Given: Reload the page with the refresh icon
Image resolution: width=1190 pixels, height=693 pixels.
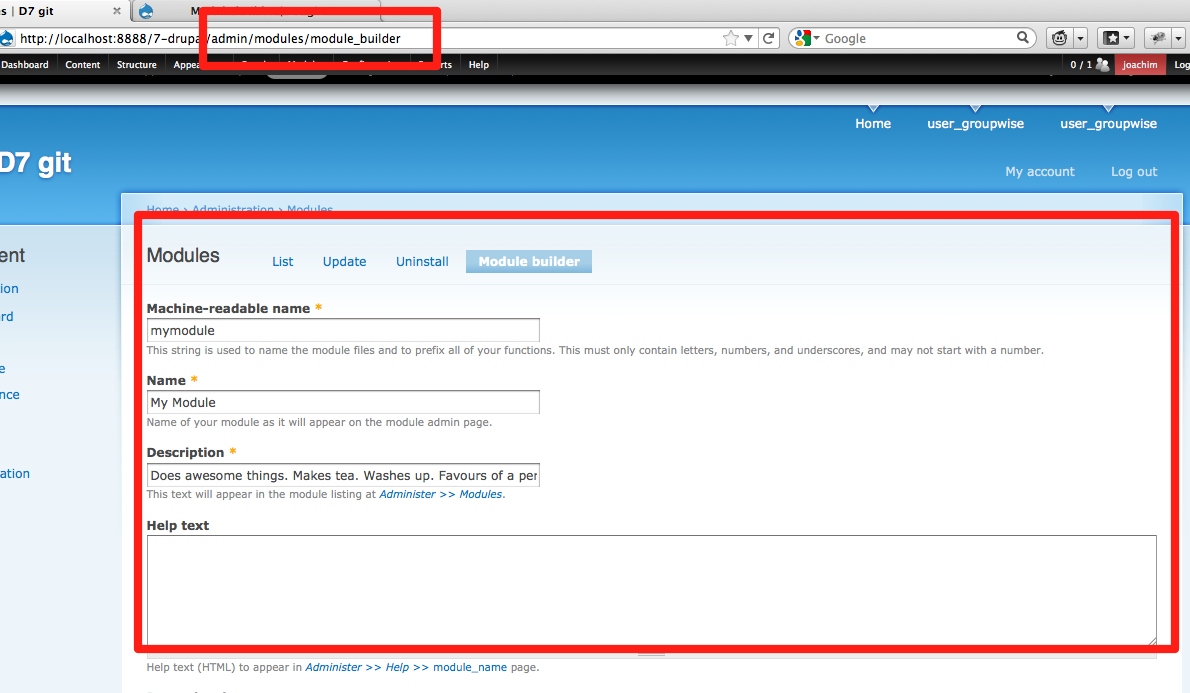Looking at the screenshot, I should [768, 38].
